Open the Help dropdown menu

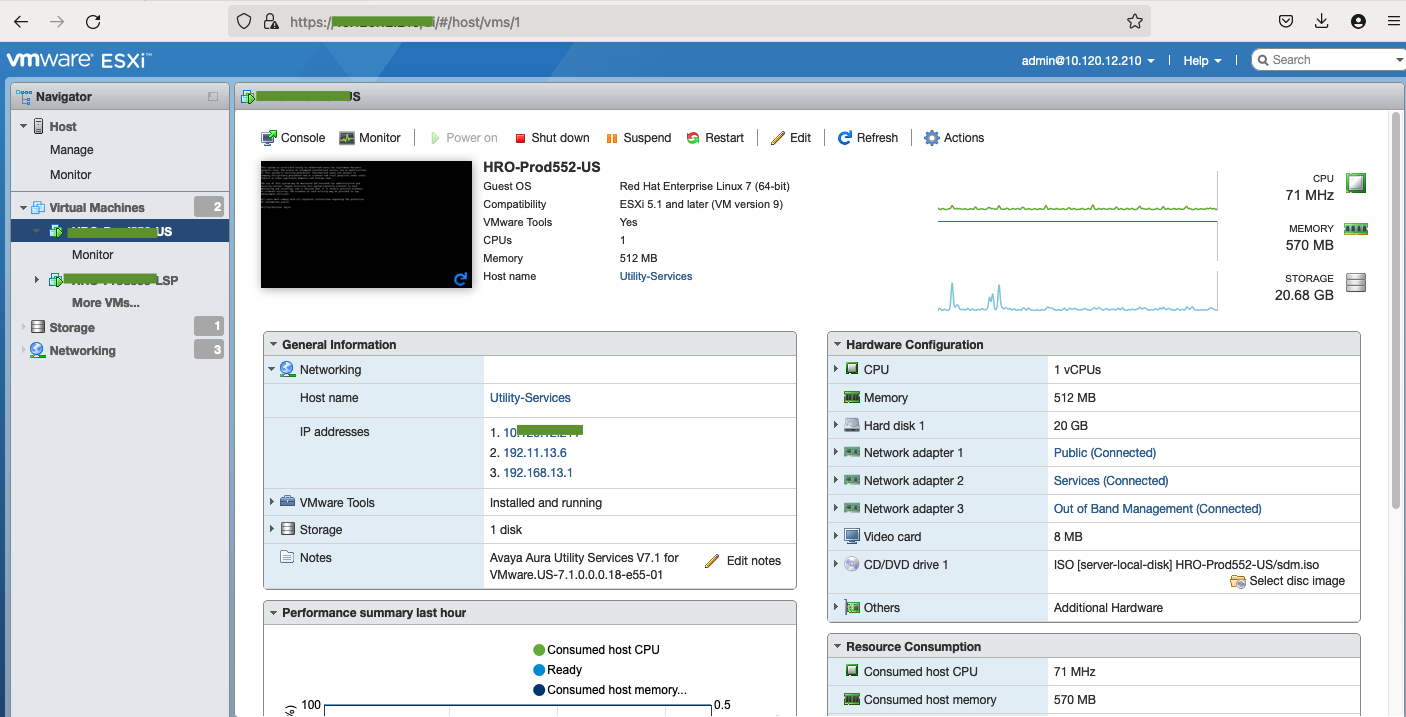coord(1202,60)
